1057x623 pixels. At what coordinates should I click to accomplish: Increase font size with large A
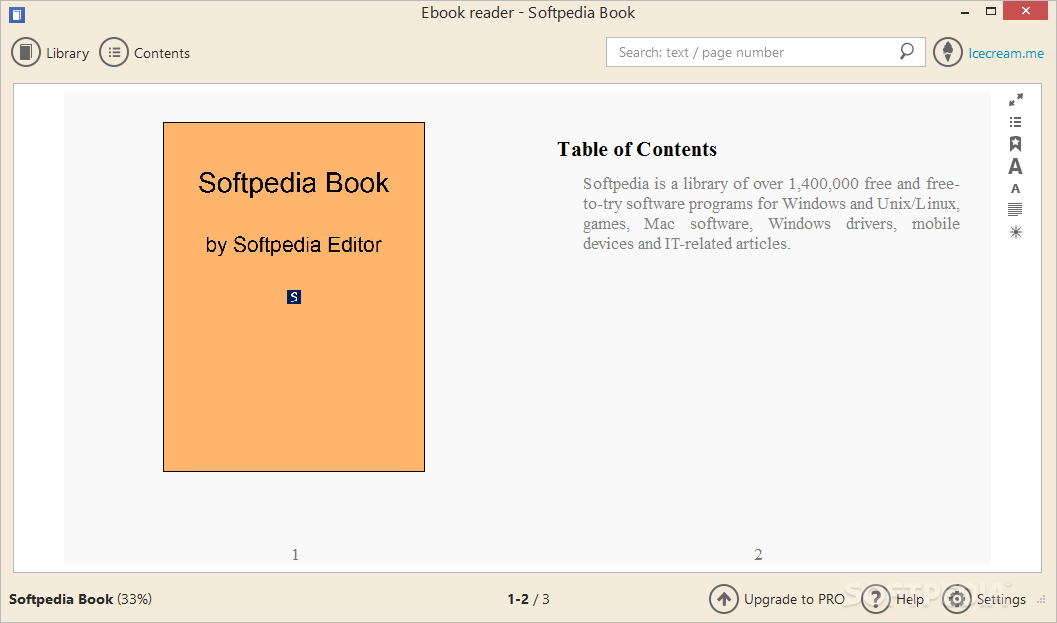[x=1015, y=167]
